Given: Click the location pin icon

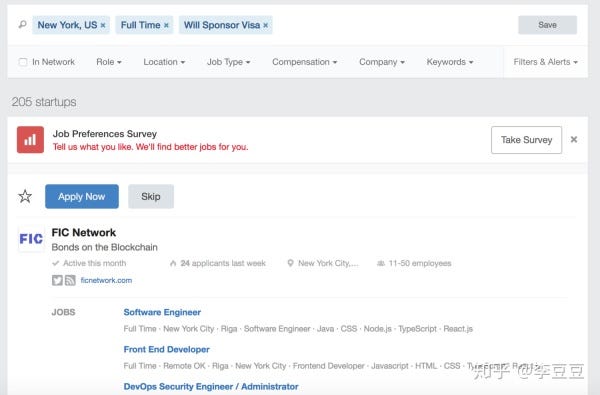Looking at the screenshot, I should tap(290, 263).
